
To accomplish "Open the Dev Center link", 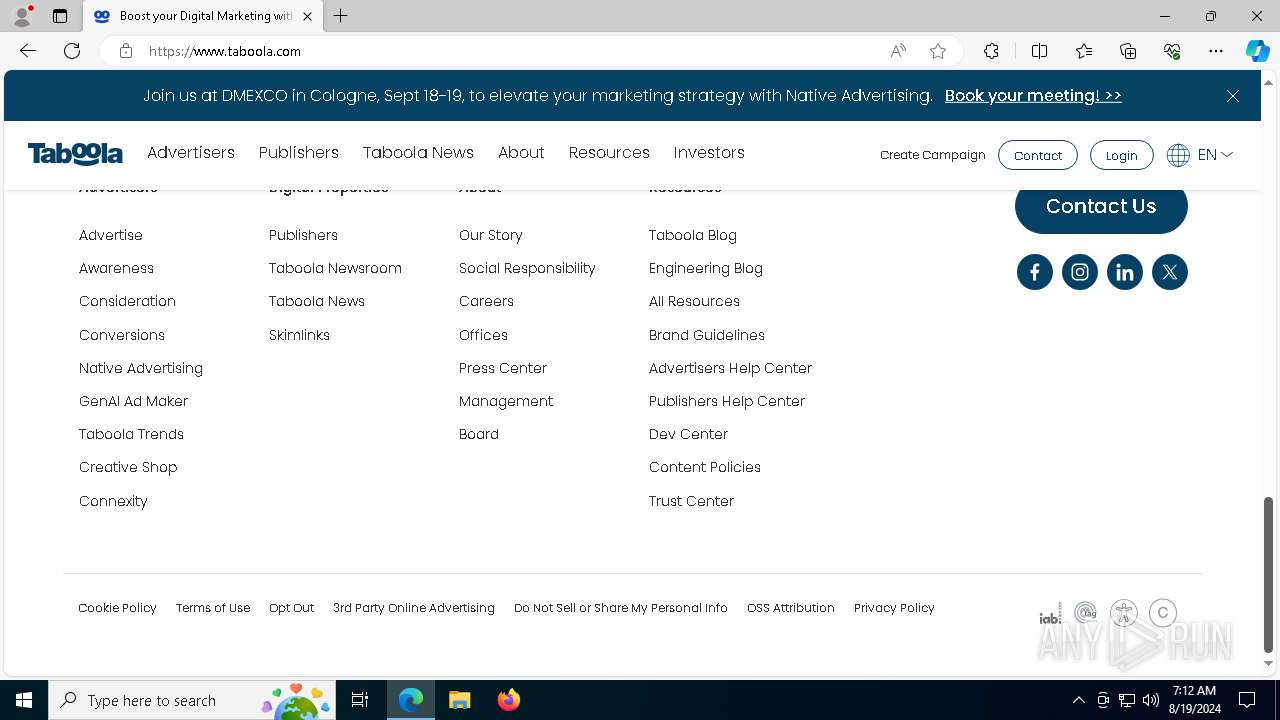I will point(688,434).
